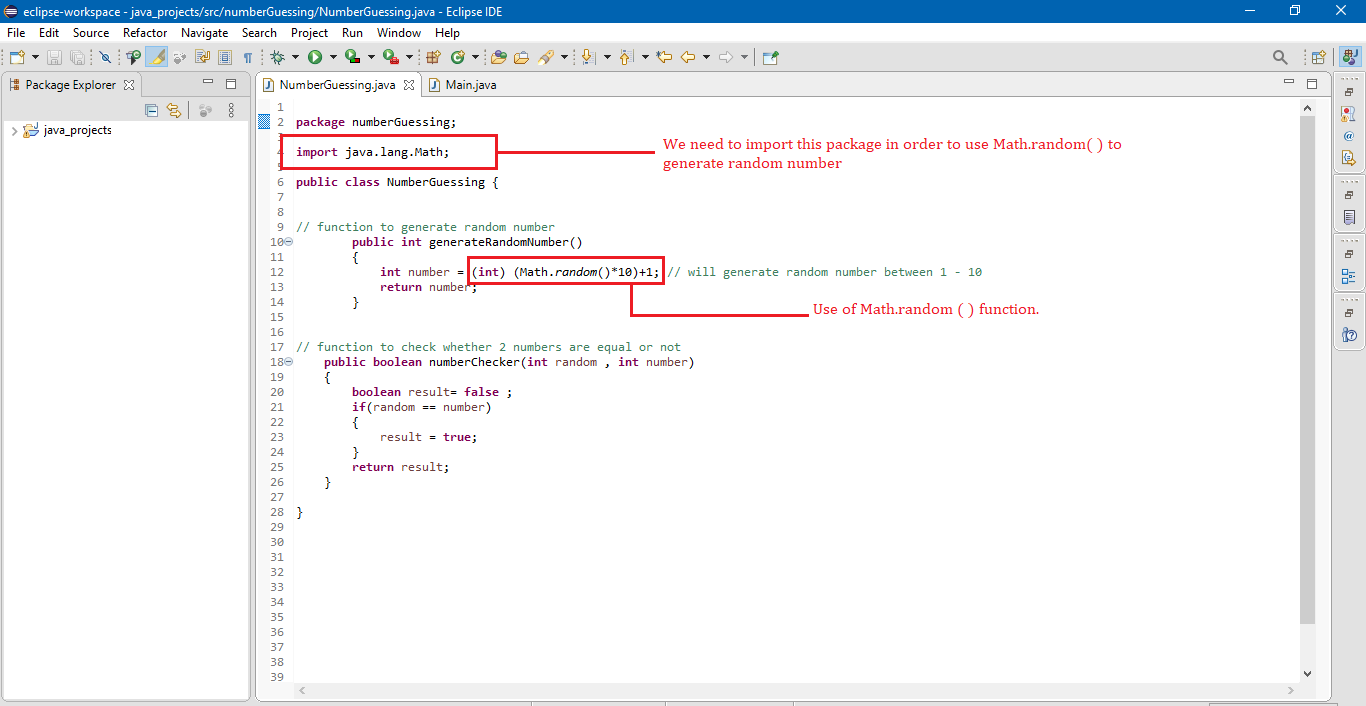The height and width of the screenshot is (706, 1366).
Task: Launch a coverage run
Action: click(353, 57)
